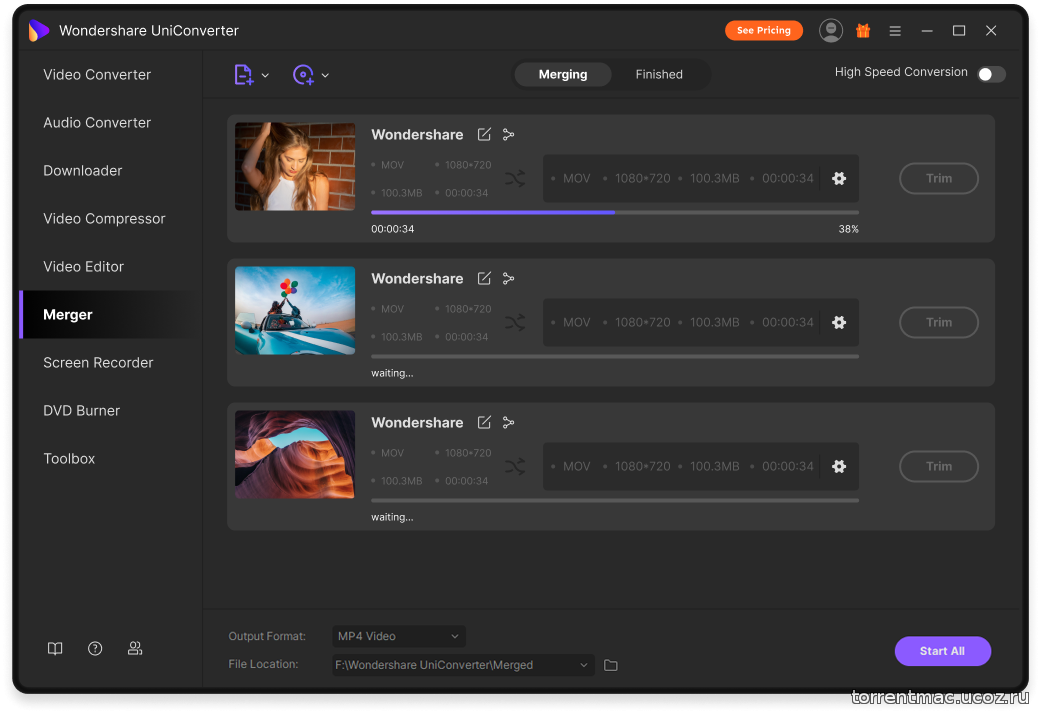Open the File Location path dropdown

click(463, 665)
